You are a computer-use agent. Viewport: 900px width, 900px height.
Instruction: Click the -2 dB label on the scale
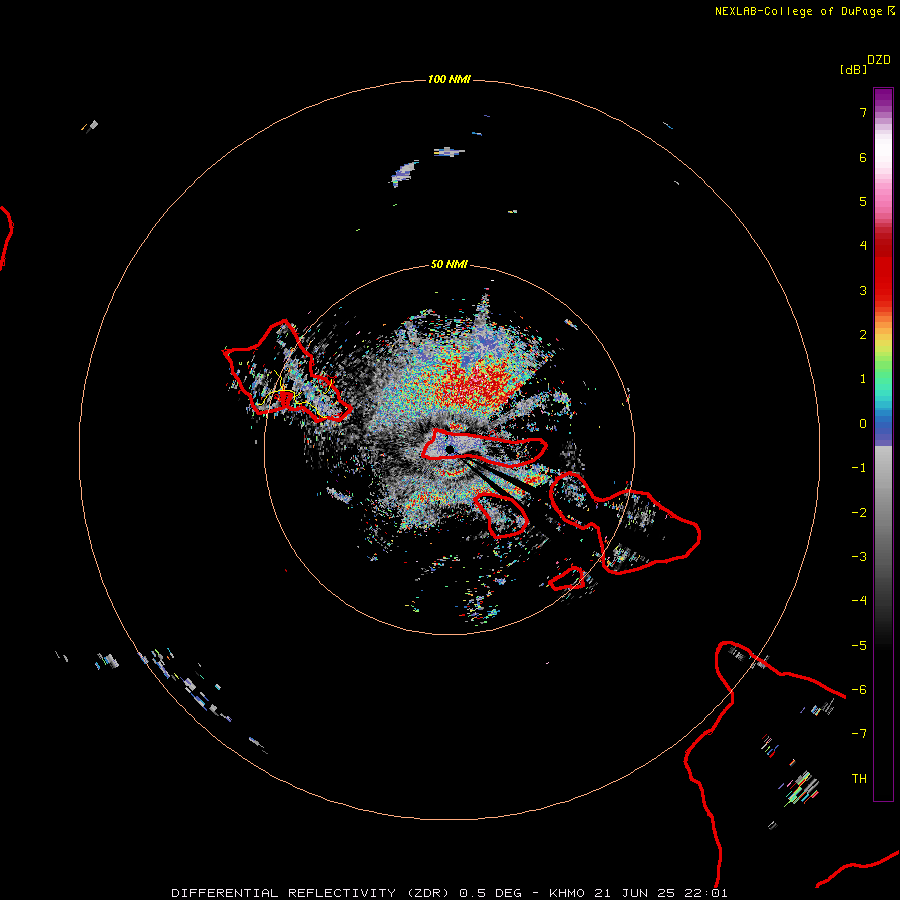click(859, 513)
